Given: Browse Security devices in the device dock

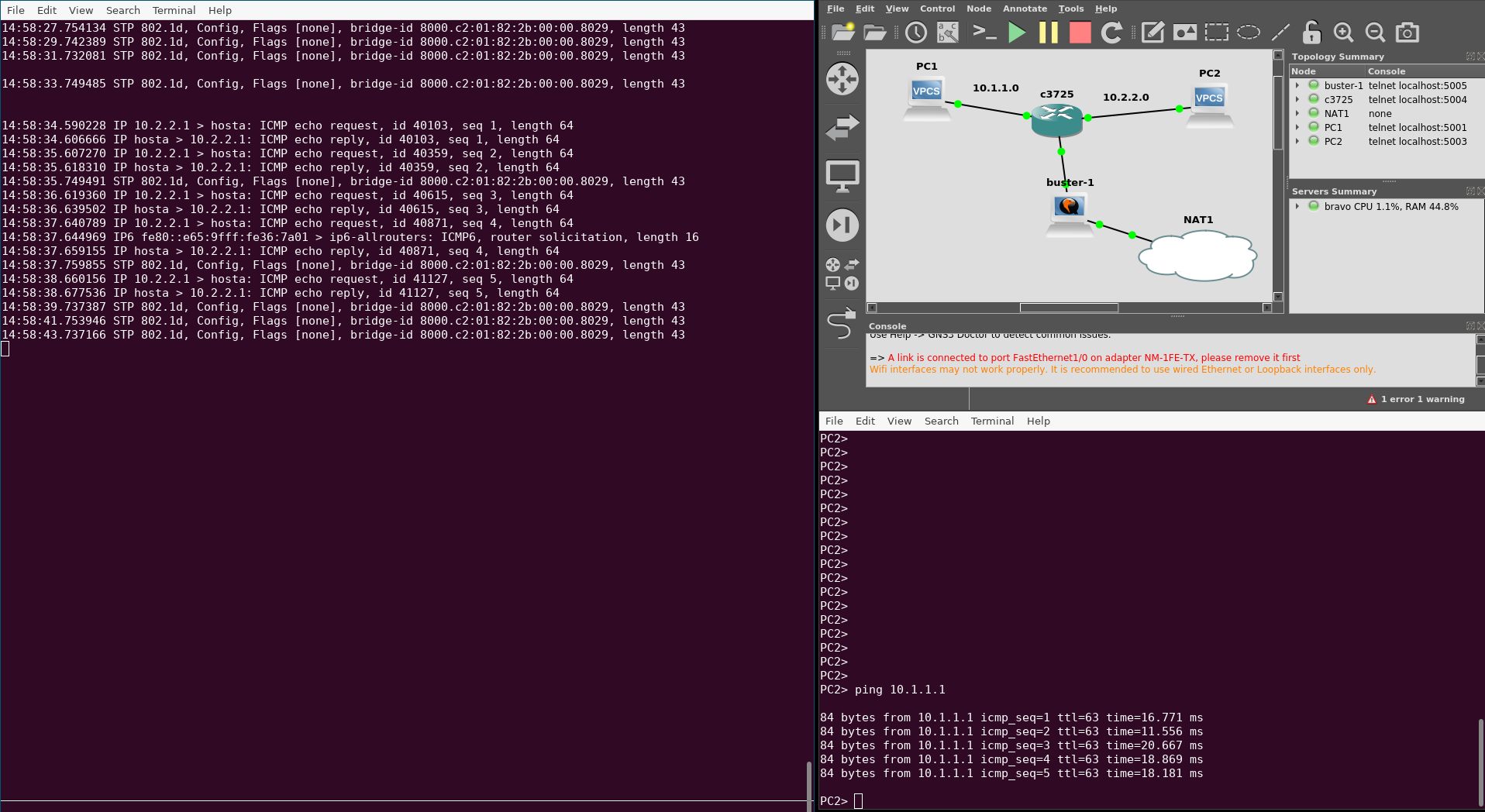Looking at the screenshot, I should click(x=842, y=225).
